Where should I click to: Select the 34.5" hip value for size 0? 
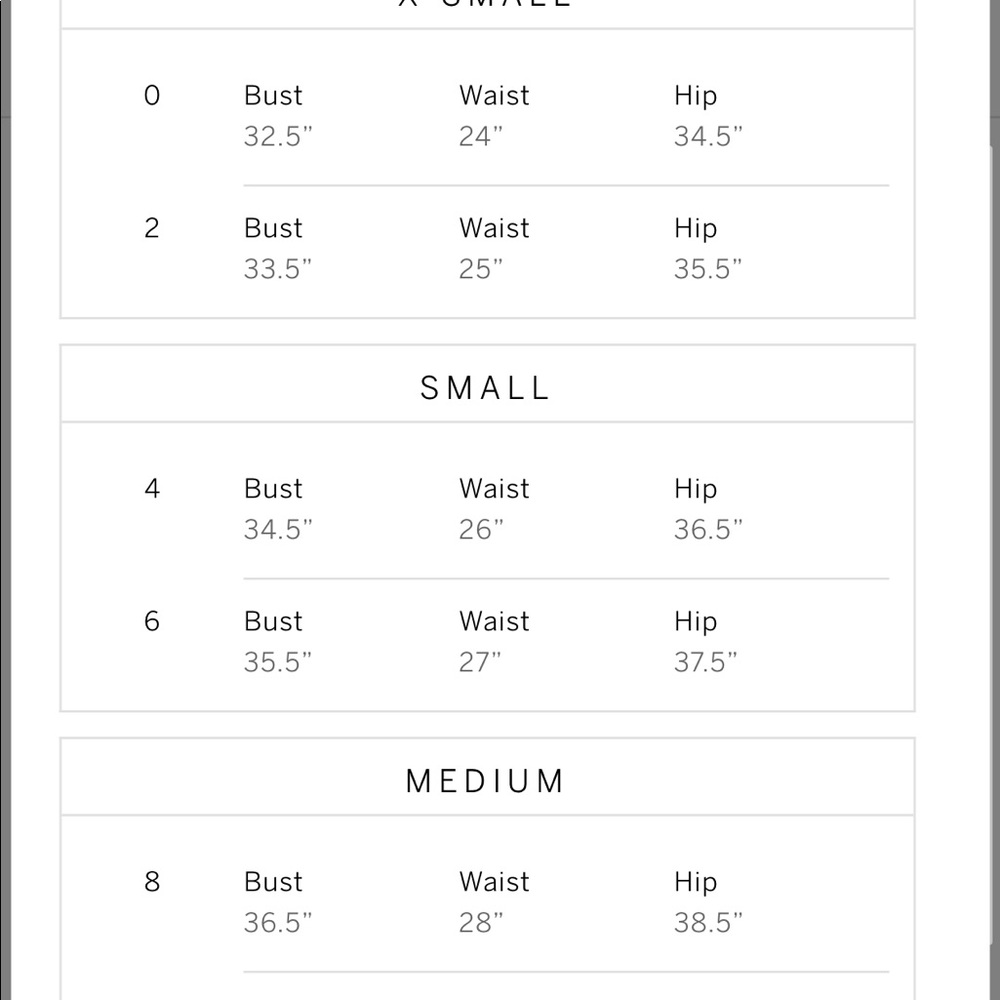click(709, 136)
